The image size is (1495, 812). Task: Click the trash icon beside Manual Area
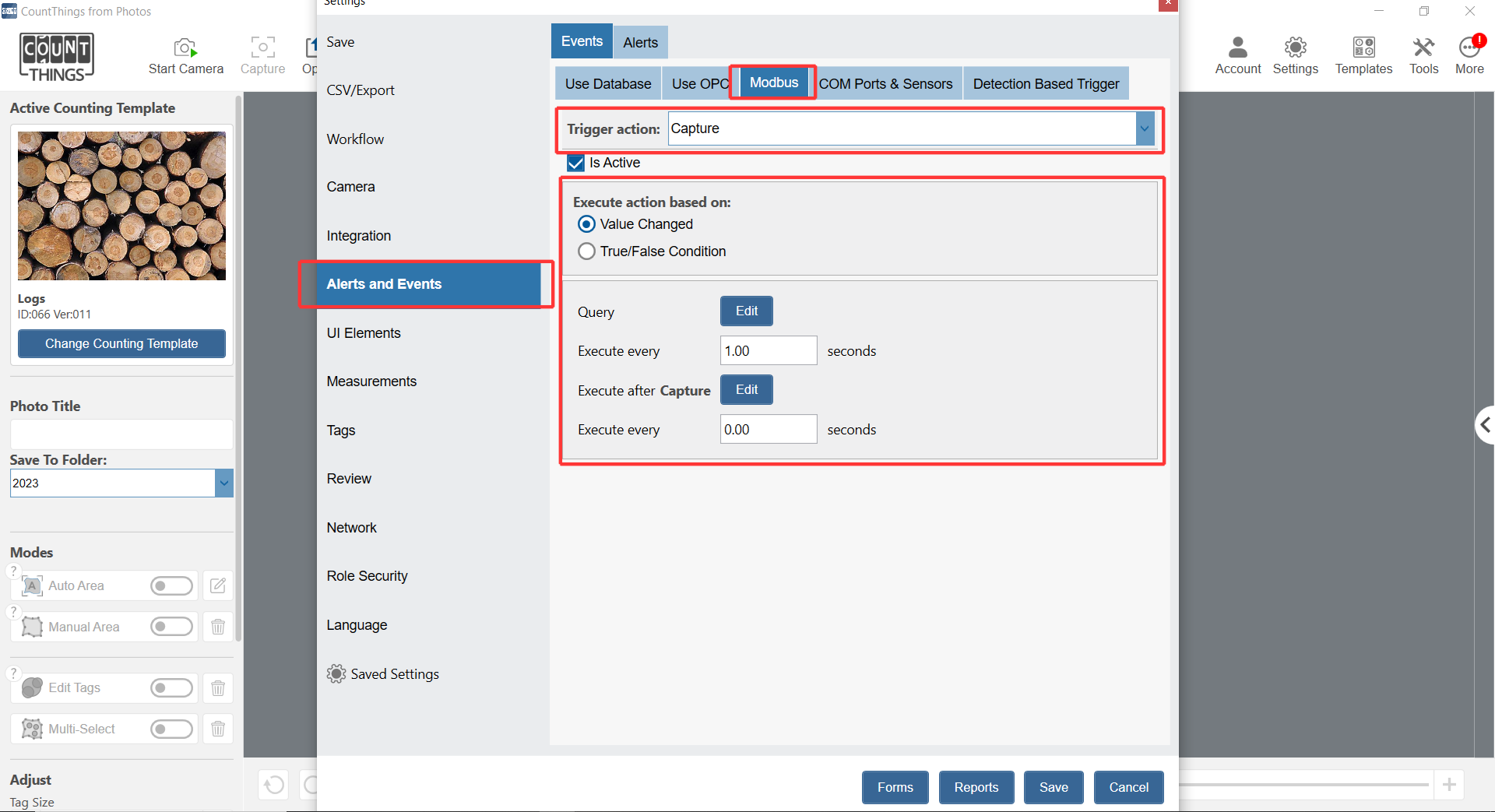pyautogui.click(x=218, y=627)
